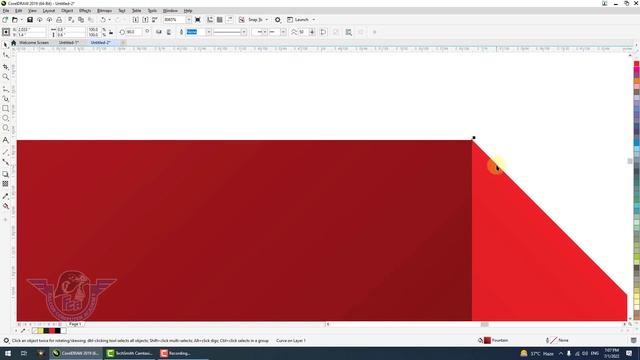
Task: Click the horizontal scrollbar thumb
Action: click(484, 324)
